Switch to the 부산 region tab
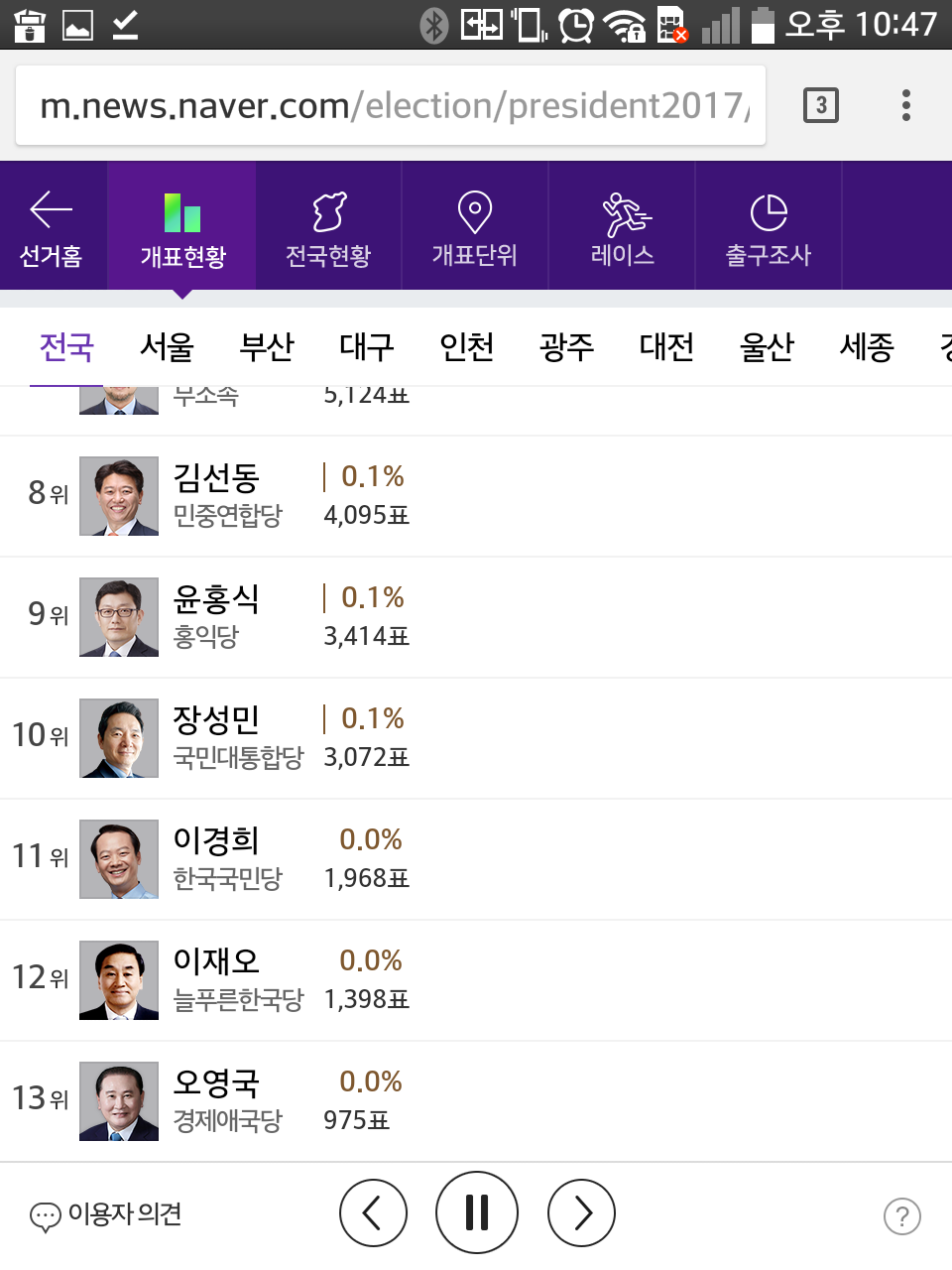This screenshot has height=1270, width=952. [x=267, y=347]
